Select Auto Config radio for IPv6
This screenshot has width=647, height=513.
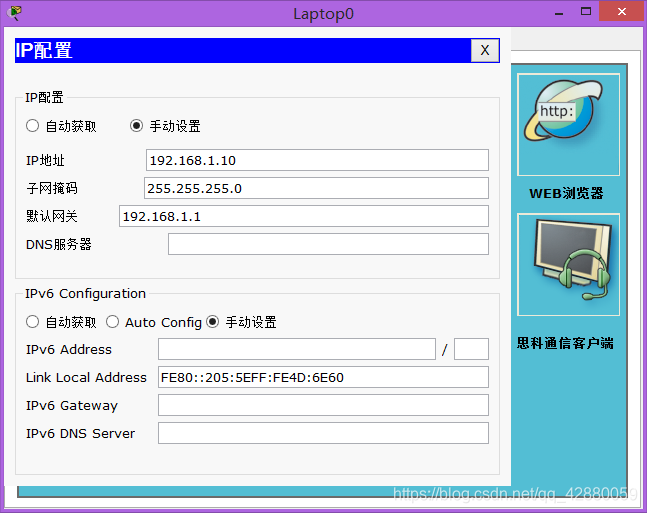point(112,322)
